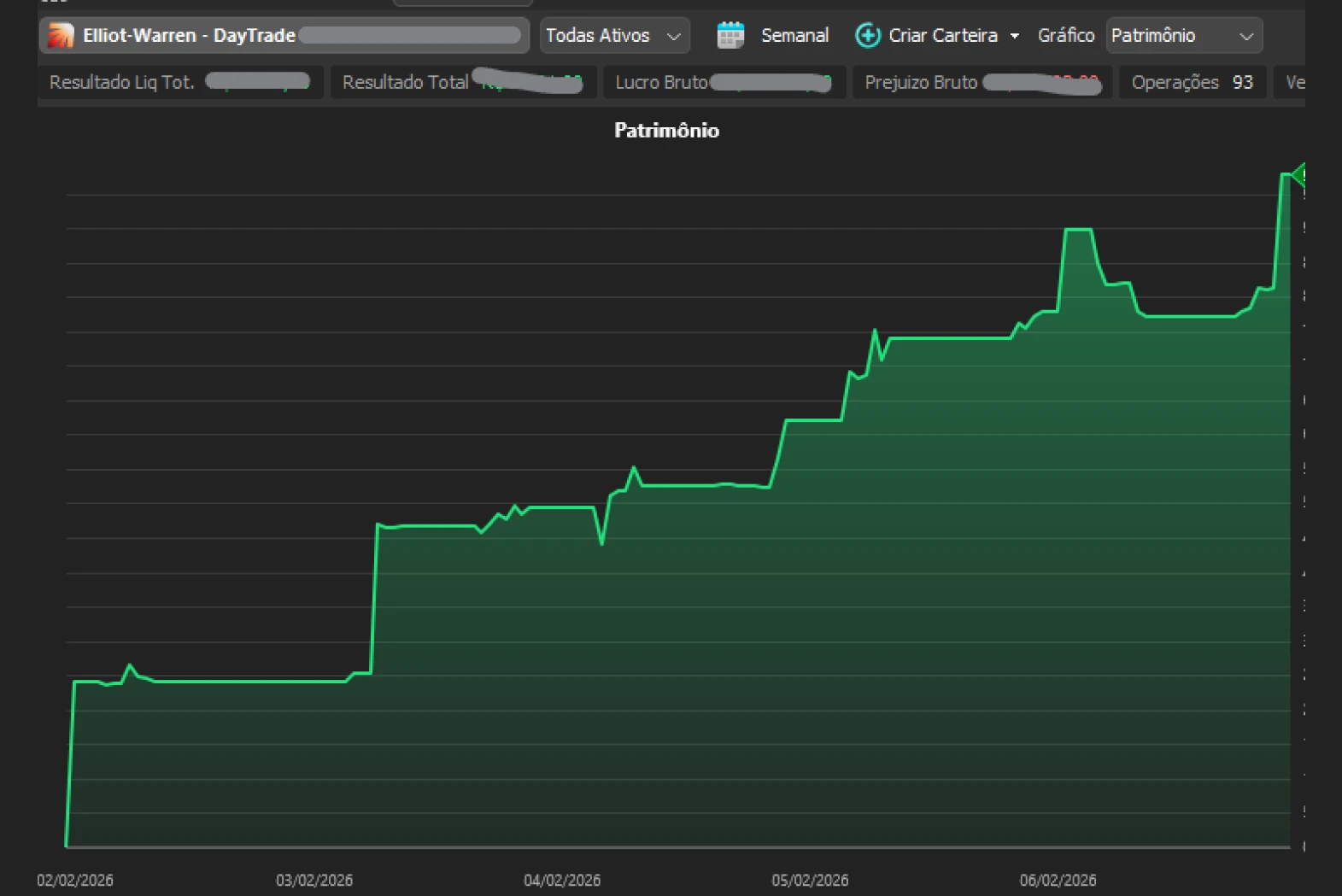The width and height of the screenshot is (1342, 896).
Task: Click the Operações 93 counter
Action: [1193, 83]
